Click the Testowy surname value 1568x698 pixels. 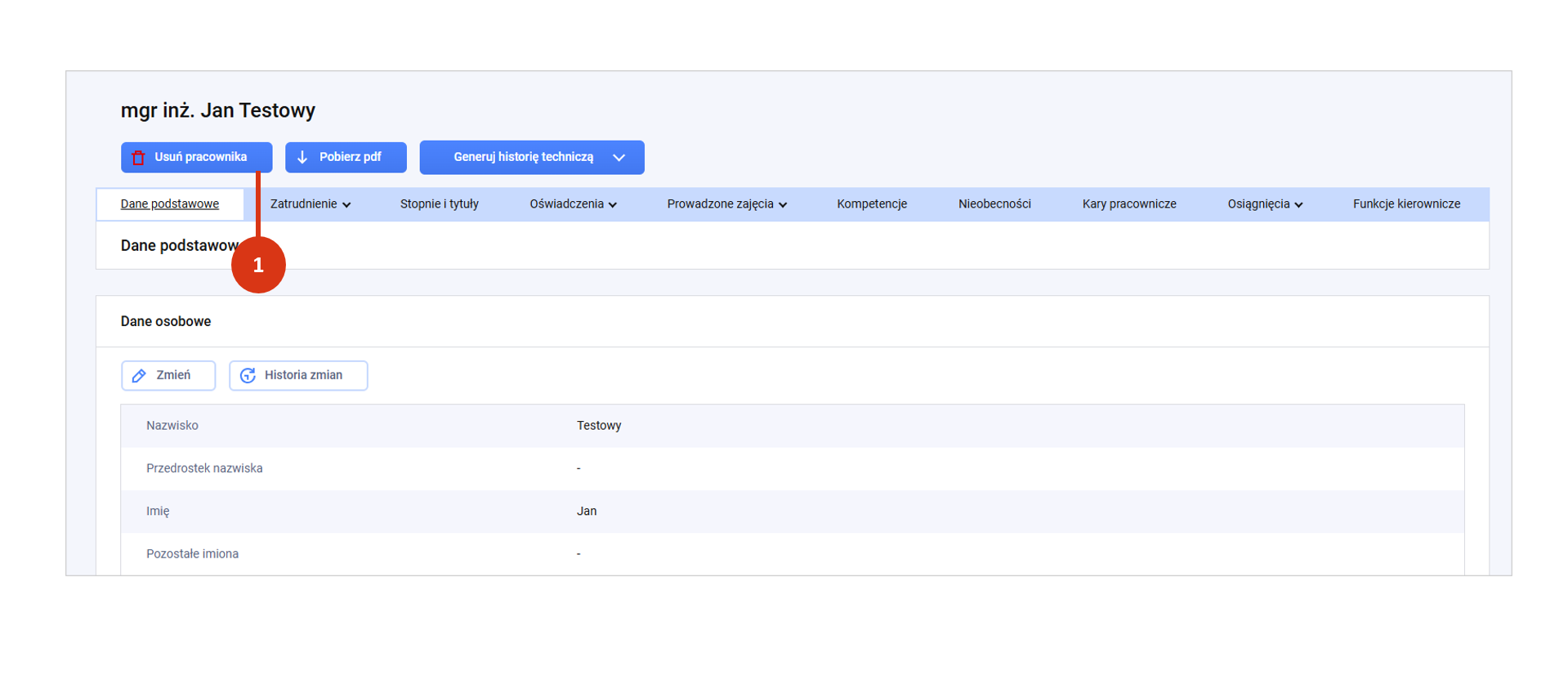click(x=599, y=426)
